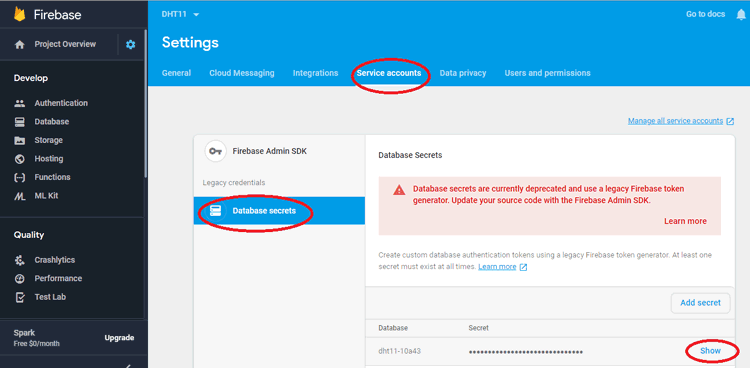750x368 pixels.
Task: Click blue Learn more link below description
Action: (x=497, y=267)
